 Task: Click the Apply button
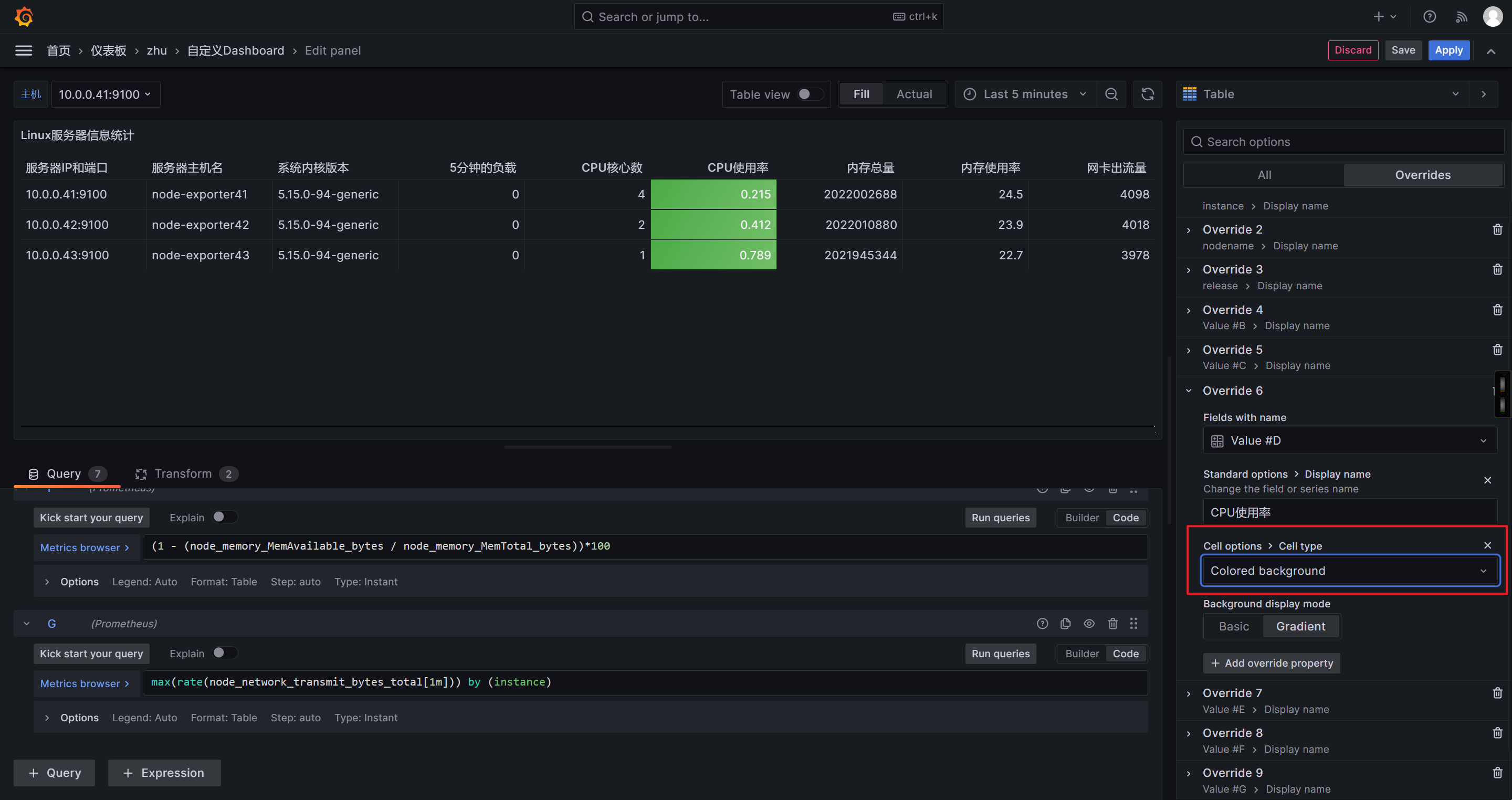point(1448,50)
